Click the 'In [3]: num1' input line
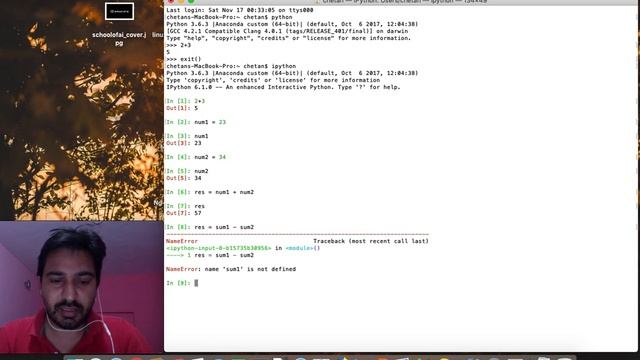This screenshot has width=640, height=360. tap(187, 136)
